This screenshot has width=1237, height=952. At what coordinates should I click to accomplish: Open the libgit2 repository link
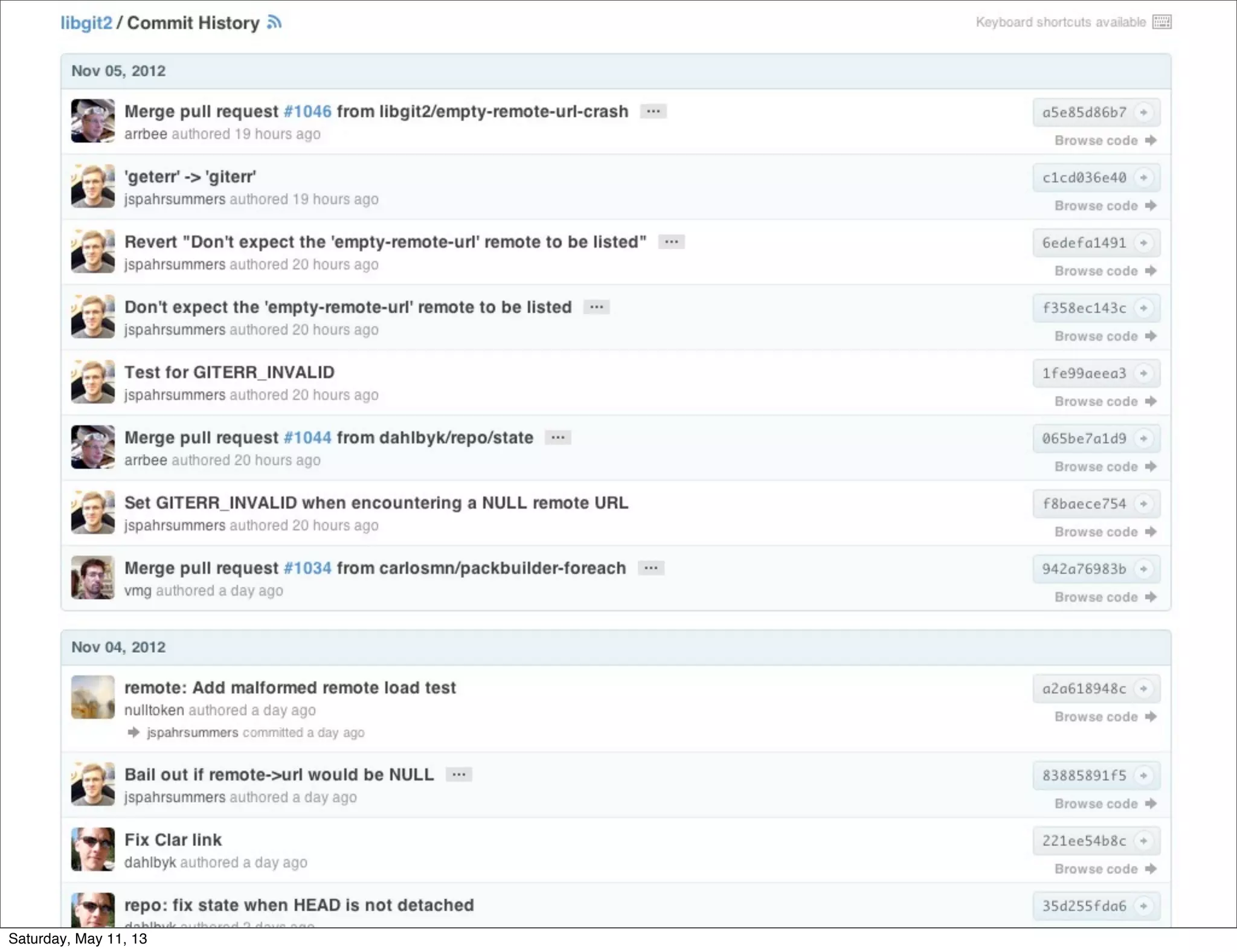coord(86,23)
